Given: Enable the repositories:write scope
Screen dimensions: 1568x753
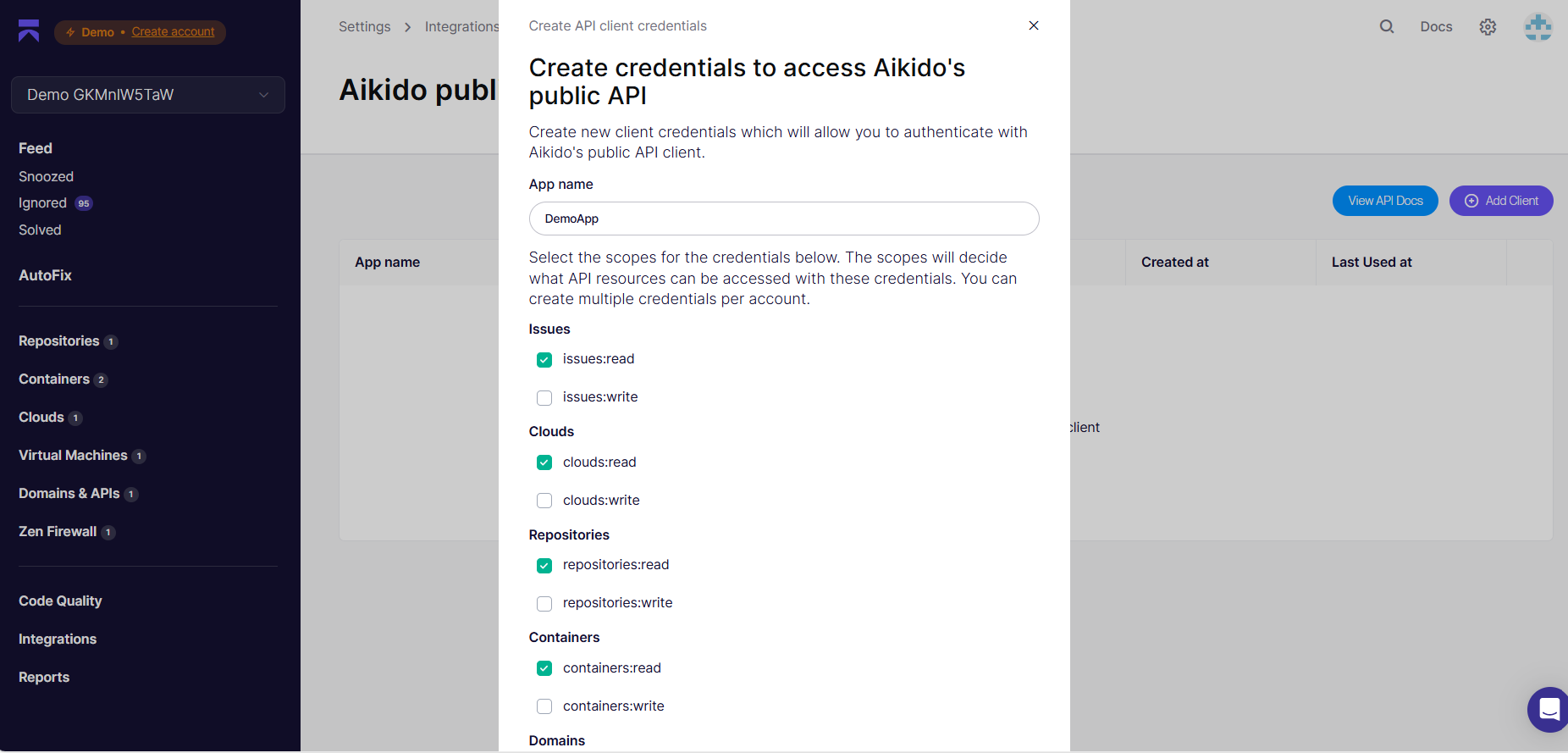Looking at the screenshot, I should 544,604.
